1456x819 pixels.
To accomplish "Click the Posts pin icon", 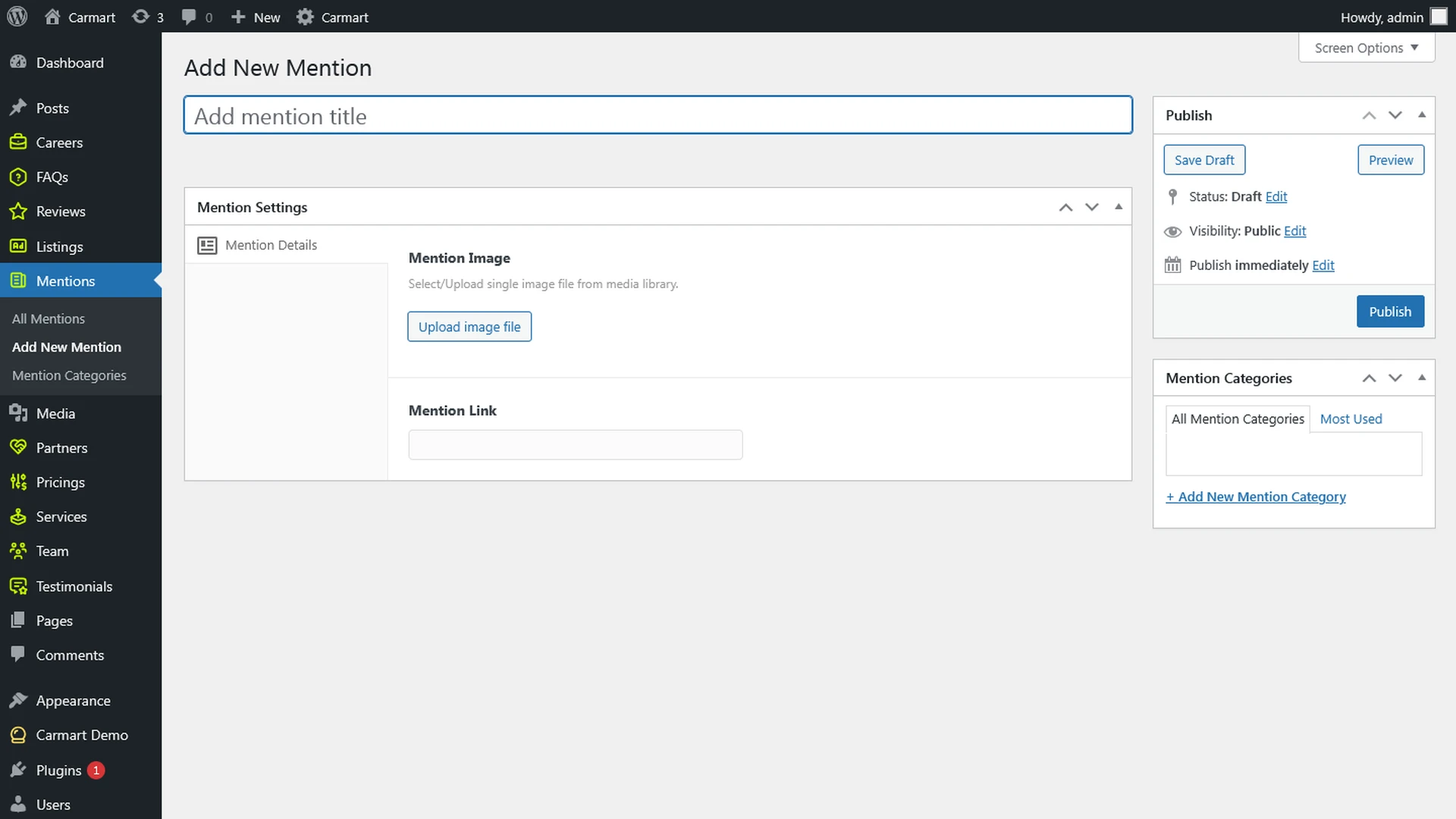I will 18,108.
